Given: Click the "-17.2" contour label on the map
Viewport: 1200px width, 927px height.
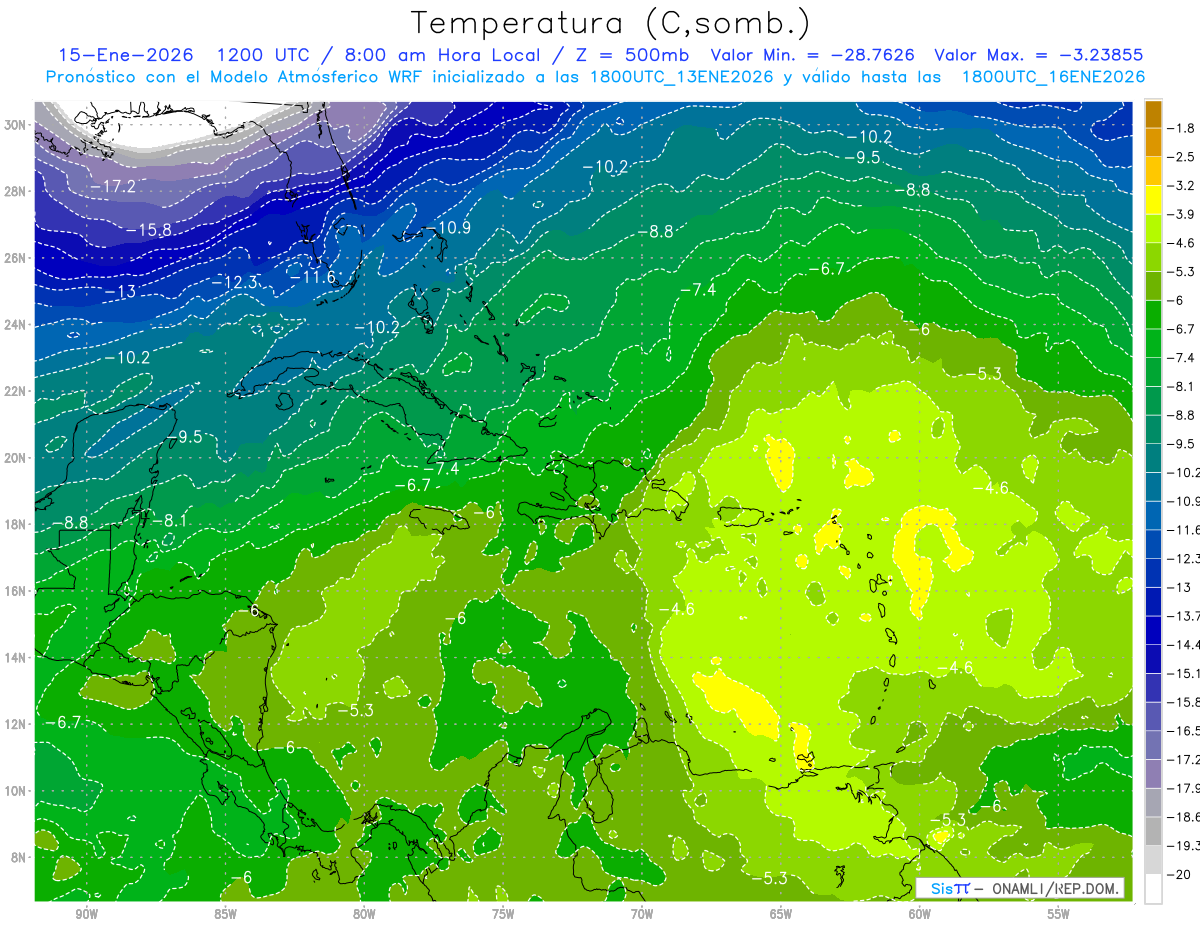Looking at the screenshot, I should click(113, 186).
